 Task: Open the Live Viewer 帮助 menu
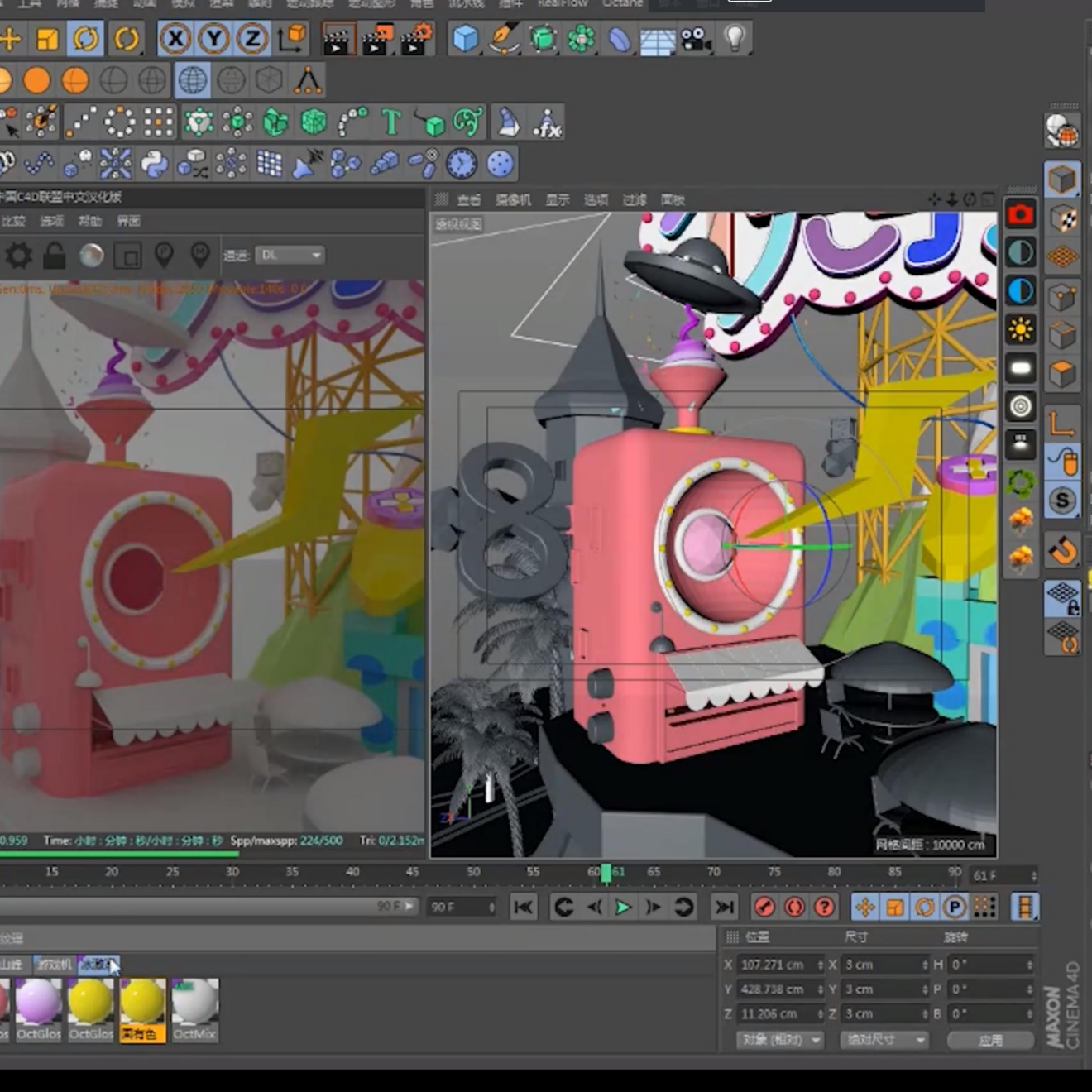(90, 221)
